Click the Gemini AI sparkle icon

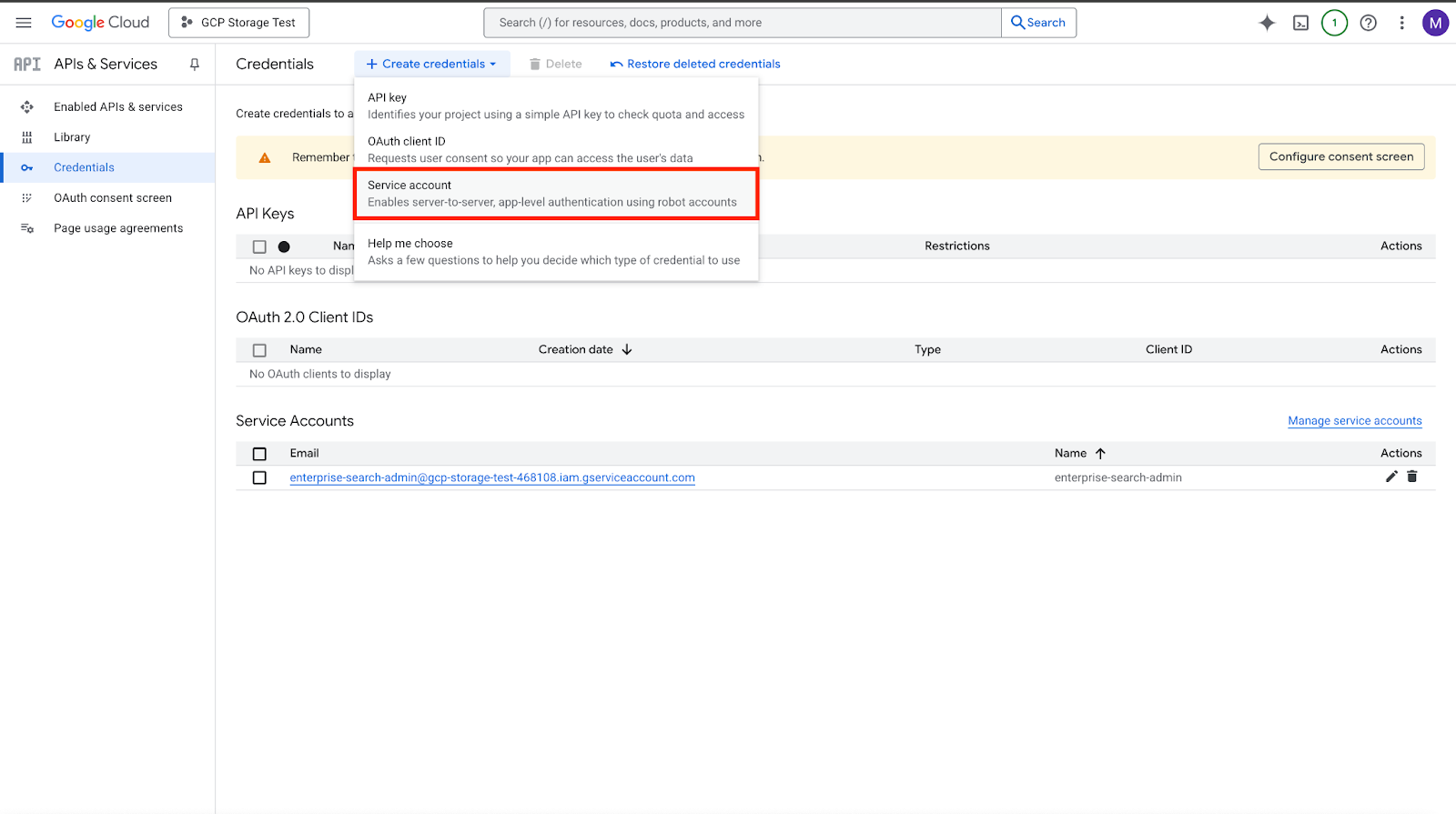[x=1267, y=23]
